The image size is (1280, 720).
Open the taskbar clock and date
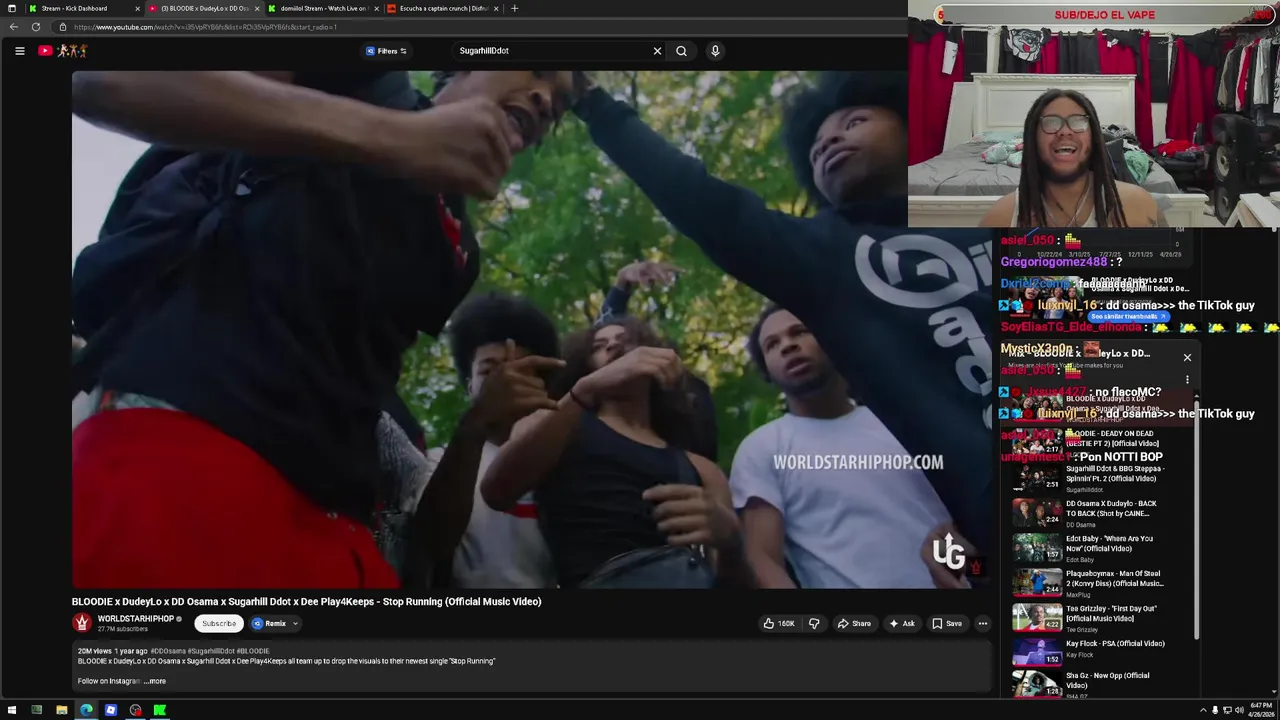1259,710
